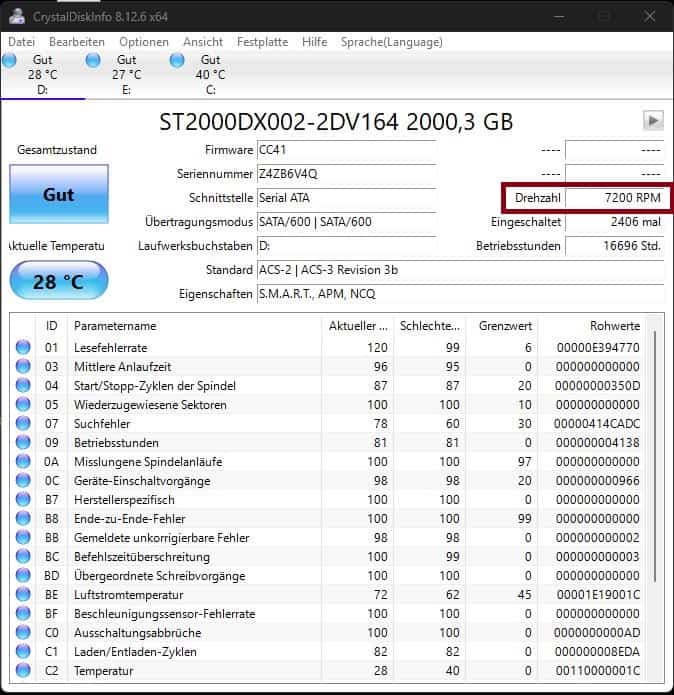The image size is (674, 695).
Task: Click status orb for Ende-zu-Ende-Fehler row
Action: click(x=23, y=518)
